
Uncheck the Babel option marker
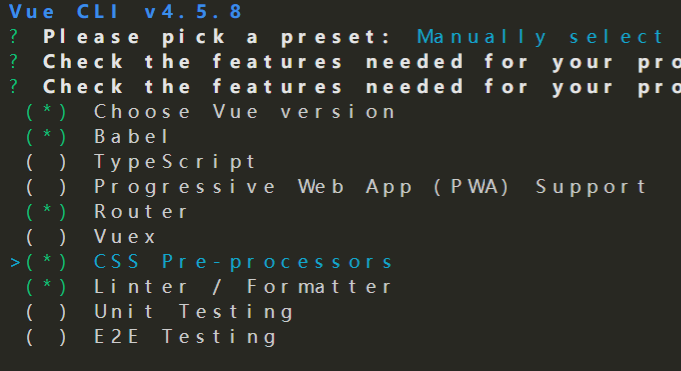(46, 137)
